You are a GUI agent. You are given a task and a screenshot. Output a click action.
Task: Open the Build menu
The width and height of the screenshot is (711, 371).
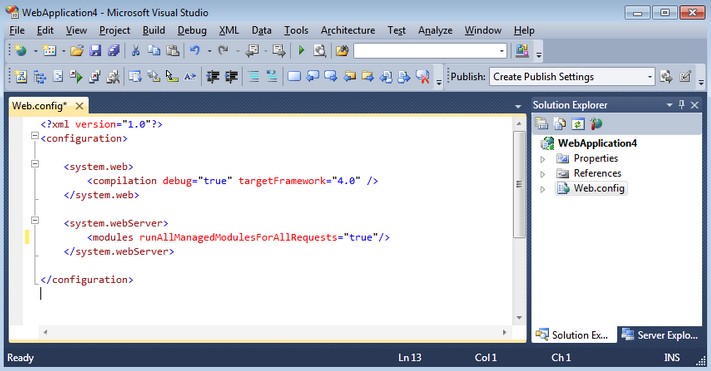[153, 30]
